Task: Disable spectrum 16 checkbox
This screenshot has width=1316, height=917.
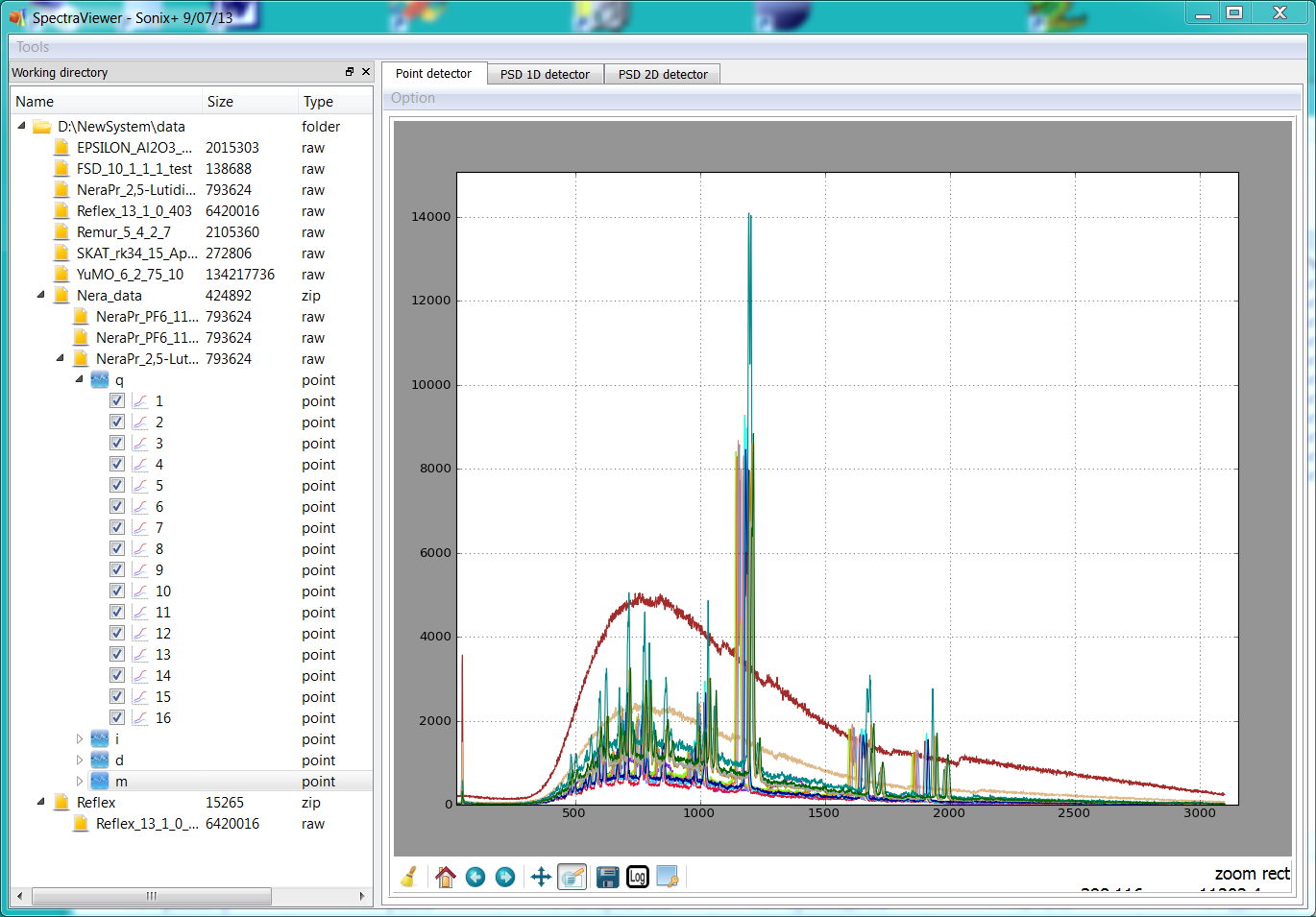Action: click(x=117, y=718)
